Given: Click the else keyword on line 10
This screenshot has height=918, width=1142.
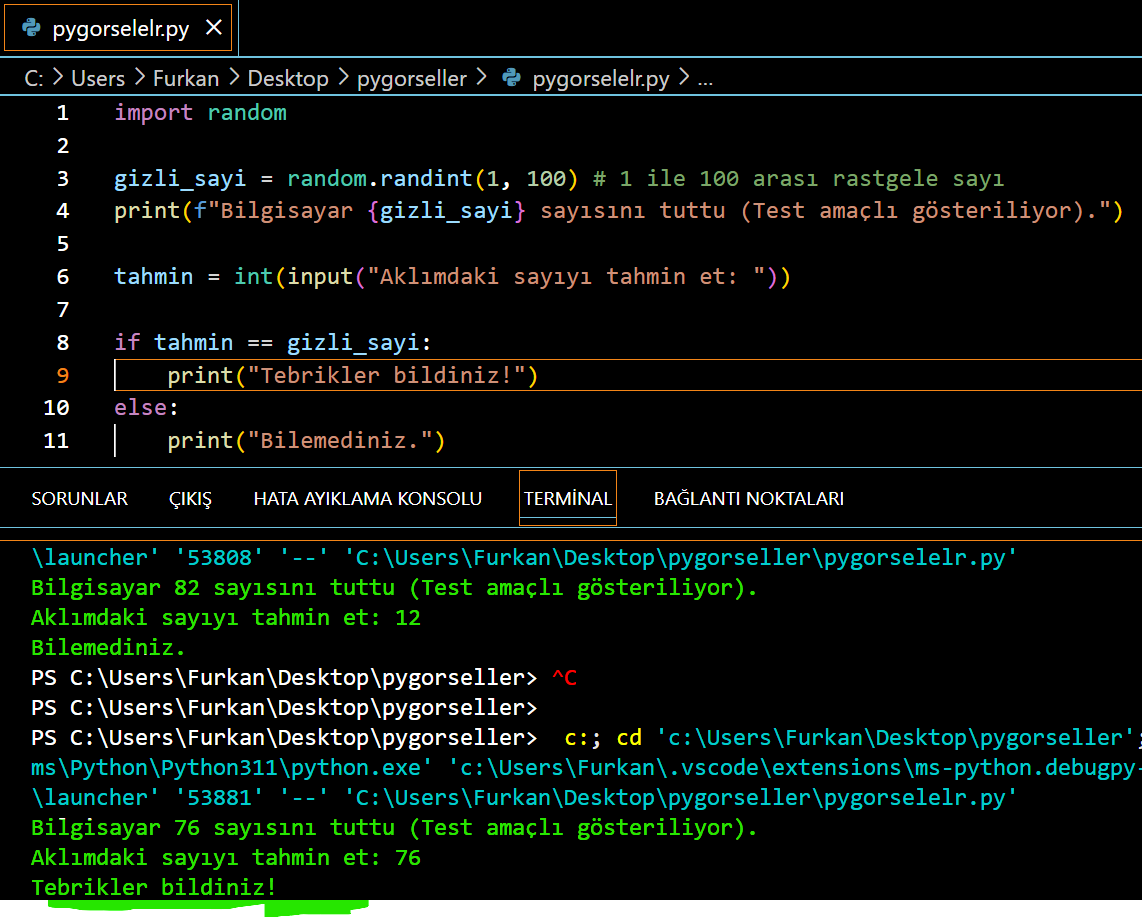Looking at the screenshot, I should (x=140, y=408).
